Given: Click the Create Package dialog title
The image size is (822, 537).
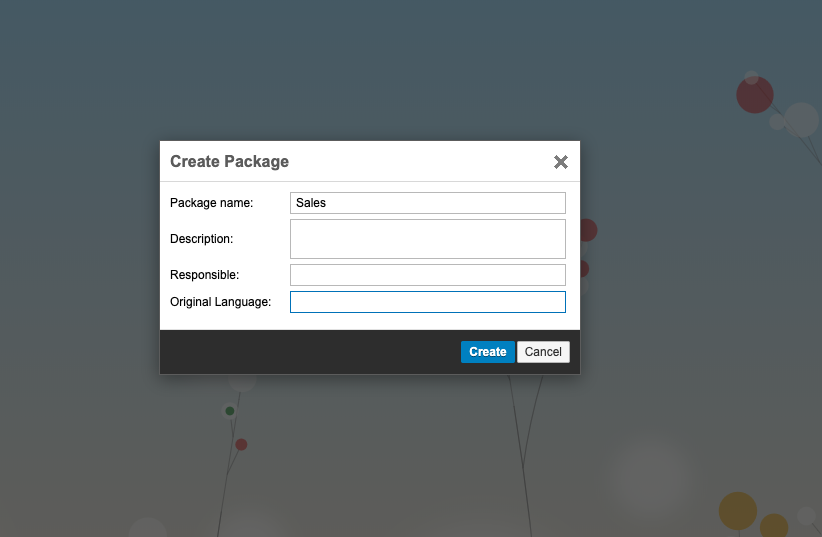Looking at the screenshot, I should tap(229, 162).
